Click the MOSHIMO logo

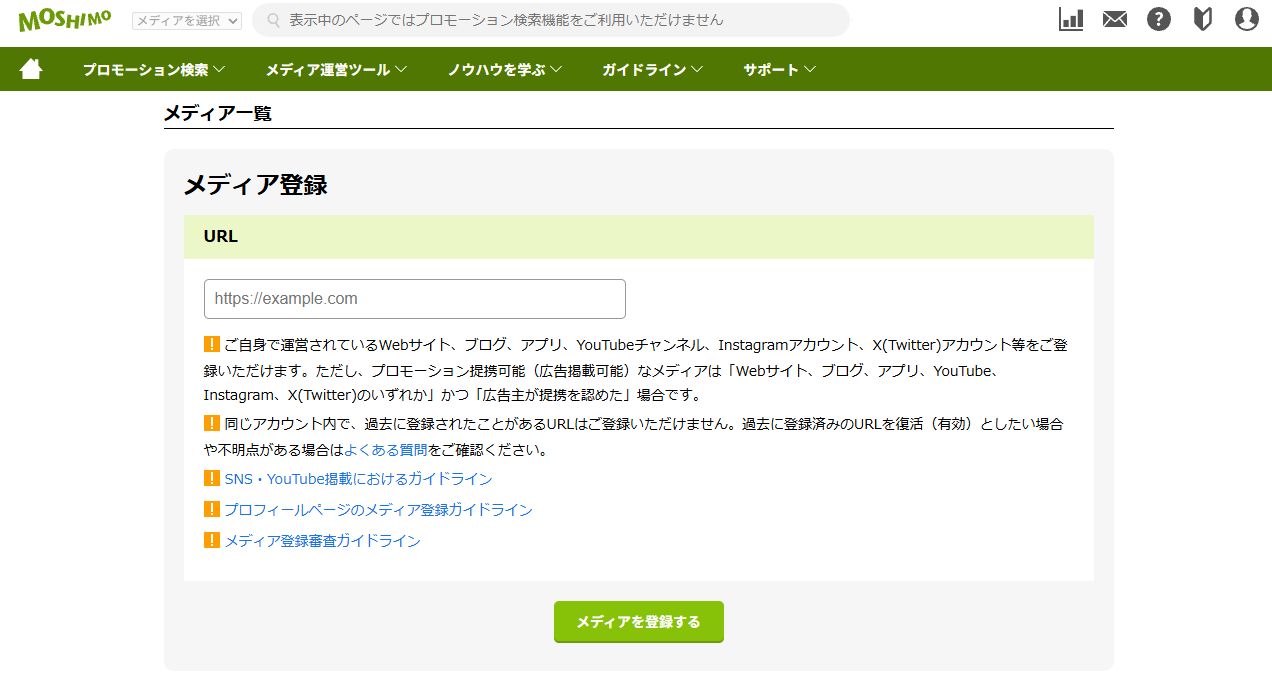(65, 19)
